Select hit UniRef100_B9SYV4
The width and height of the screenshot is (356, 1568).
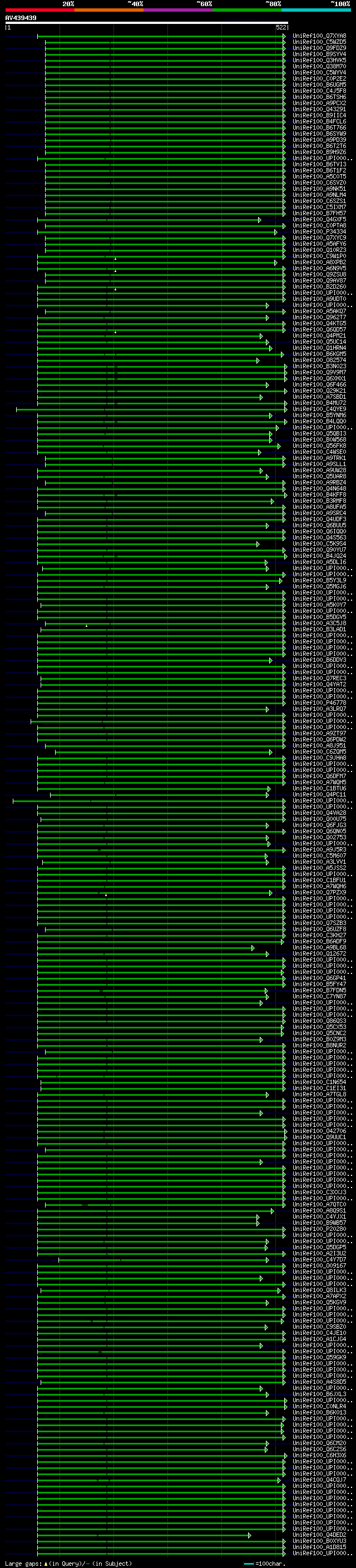[x=319, y=54]
